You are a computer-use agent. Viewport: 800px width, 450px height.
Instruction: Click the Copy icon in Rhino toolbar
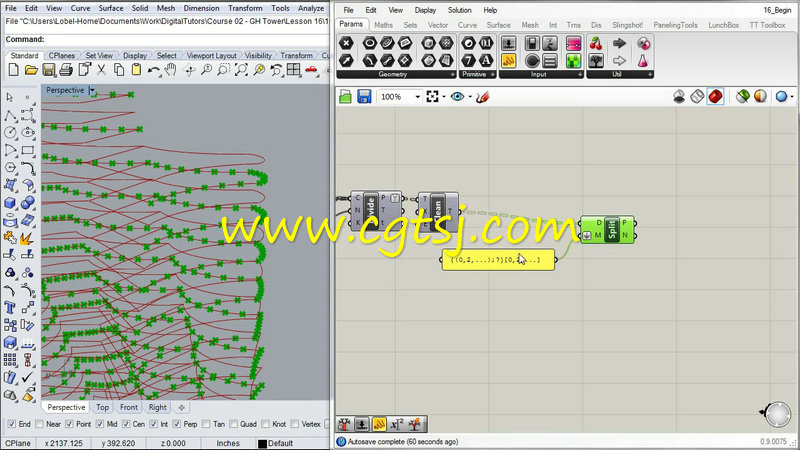[119, 70]
